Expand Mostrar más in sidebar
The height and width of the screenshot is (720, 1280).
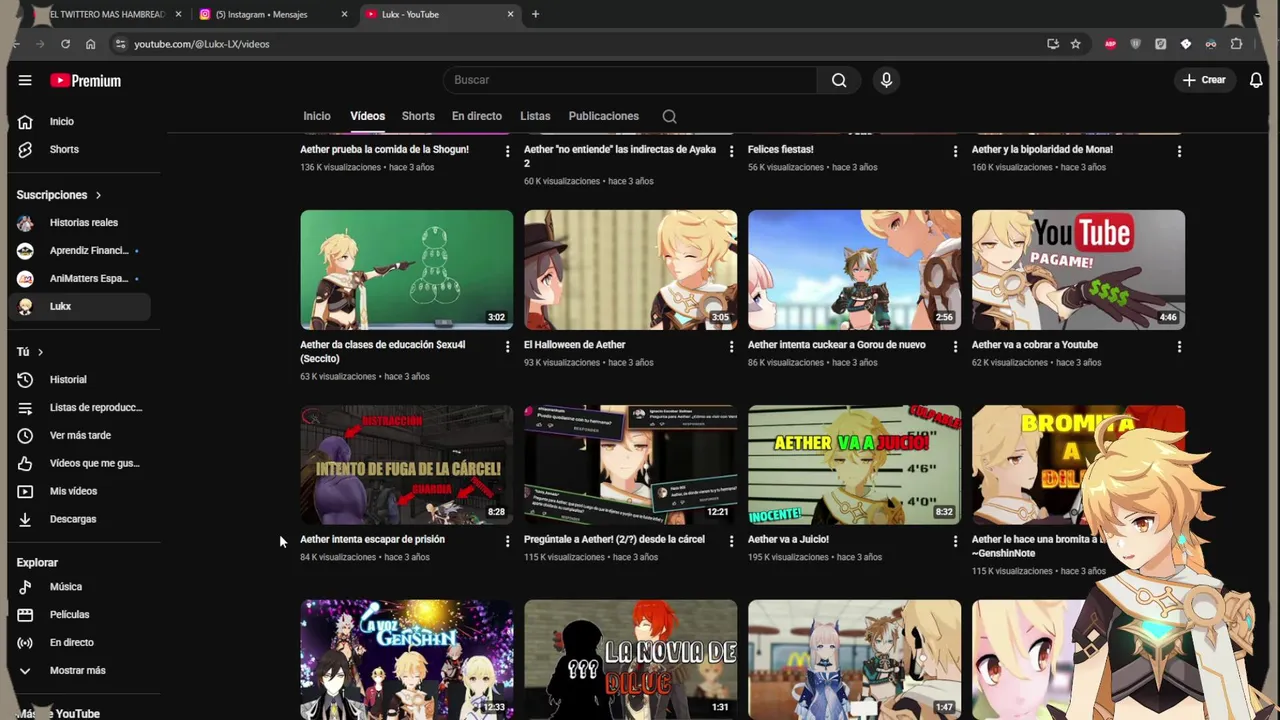(x=80, y=671)
